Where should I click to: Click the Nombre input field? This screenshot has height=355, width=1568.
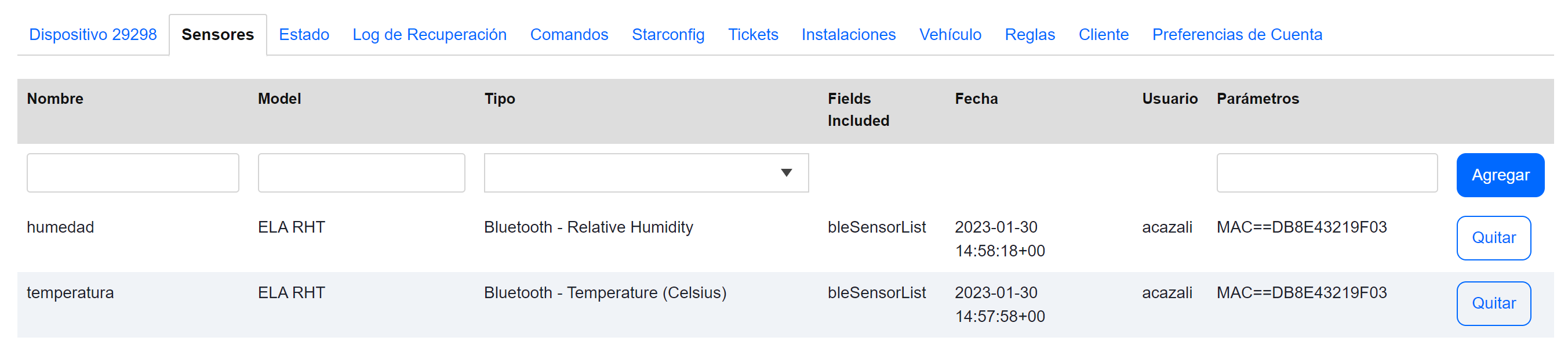[x=133, y=173]
